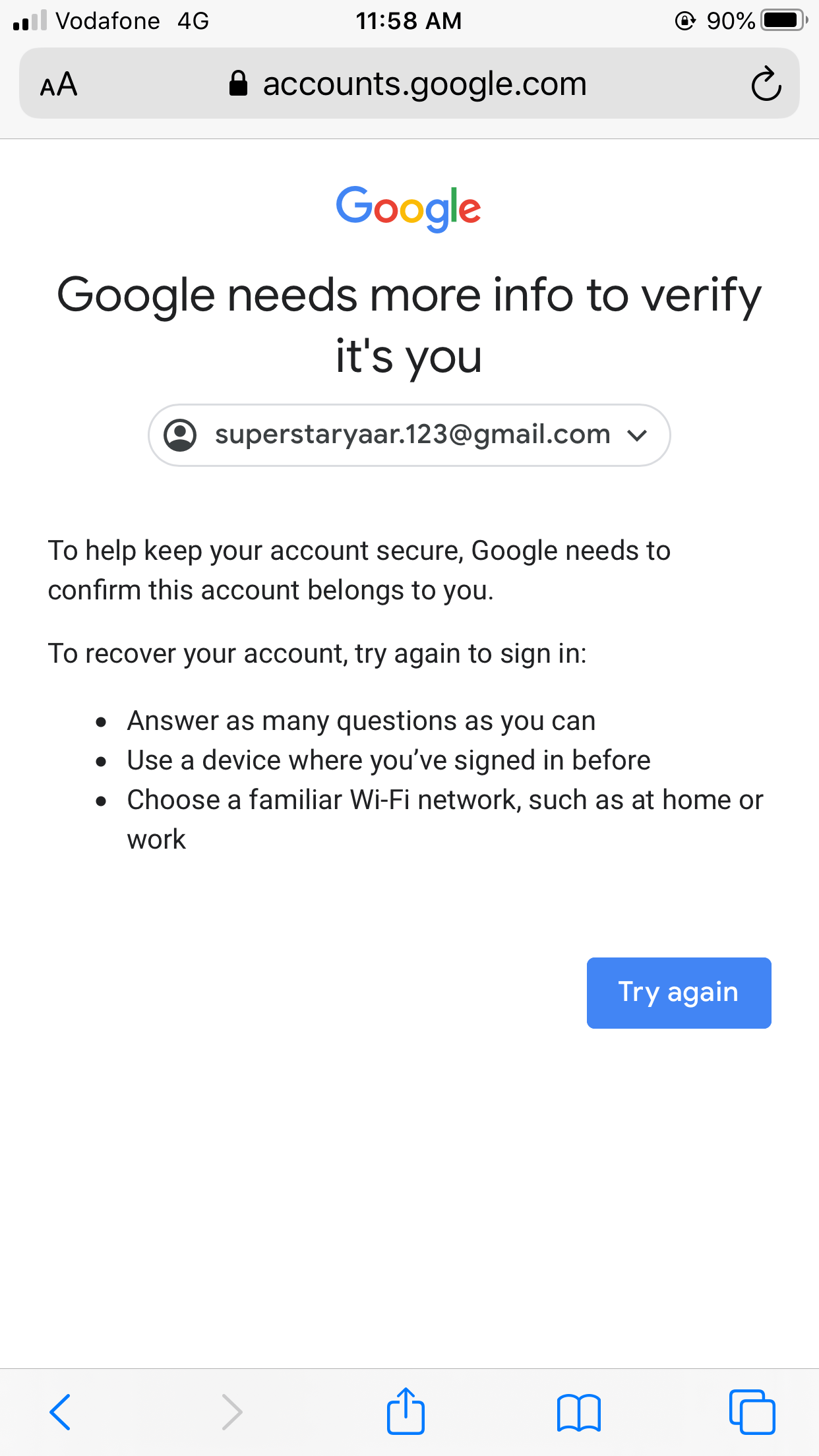
Task: Tap the 11:58 AM clock
Action: 409,21
